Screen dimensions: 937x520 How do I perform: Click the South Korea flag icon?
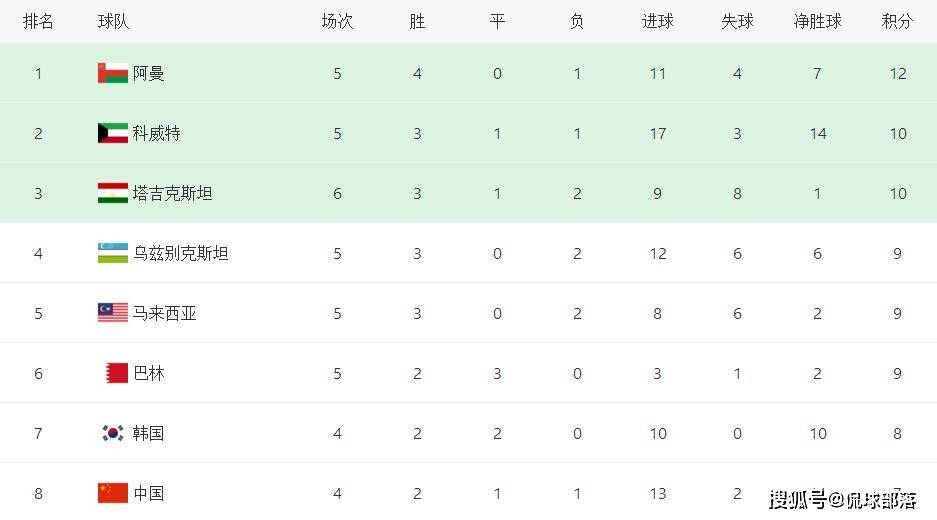pyautogui.click(x=113, y=433)
